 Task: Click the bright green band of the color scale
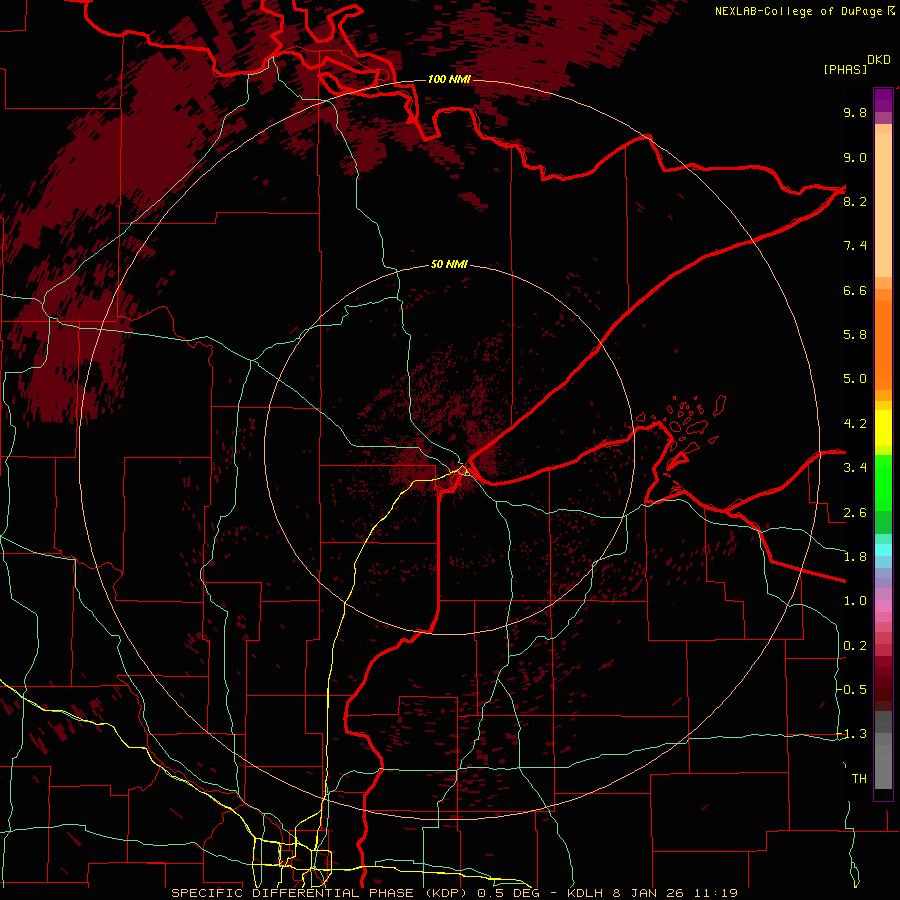point(883,483)
